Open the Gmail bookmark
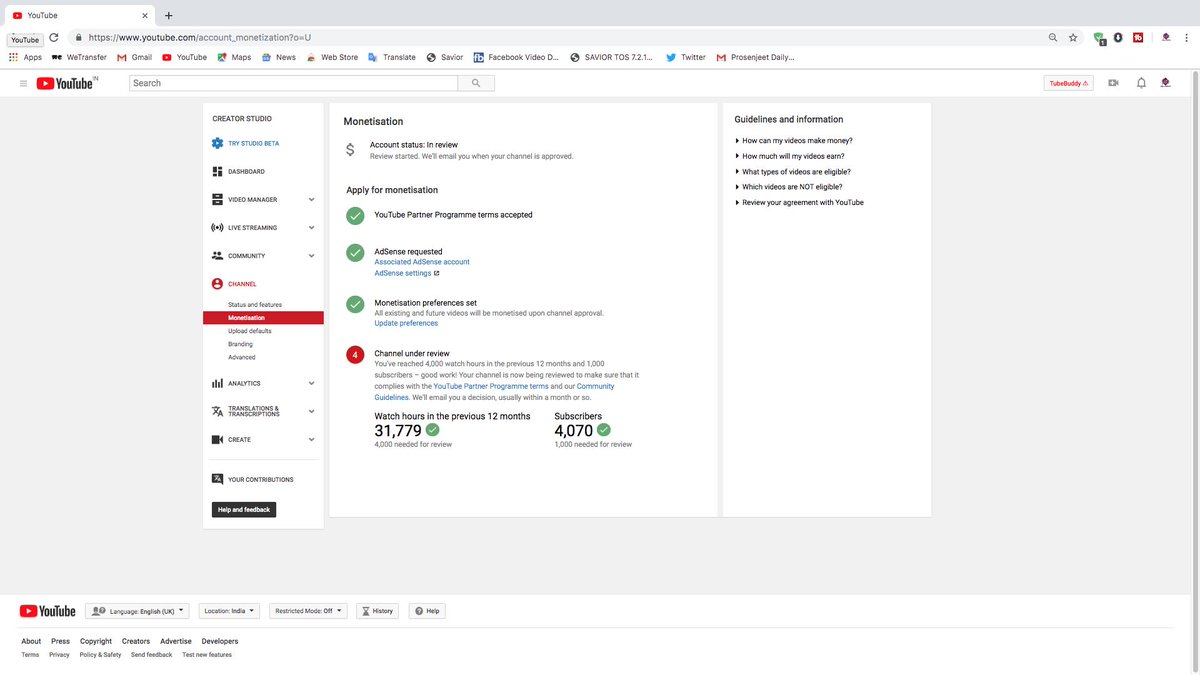 [135, 57]
